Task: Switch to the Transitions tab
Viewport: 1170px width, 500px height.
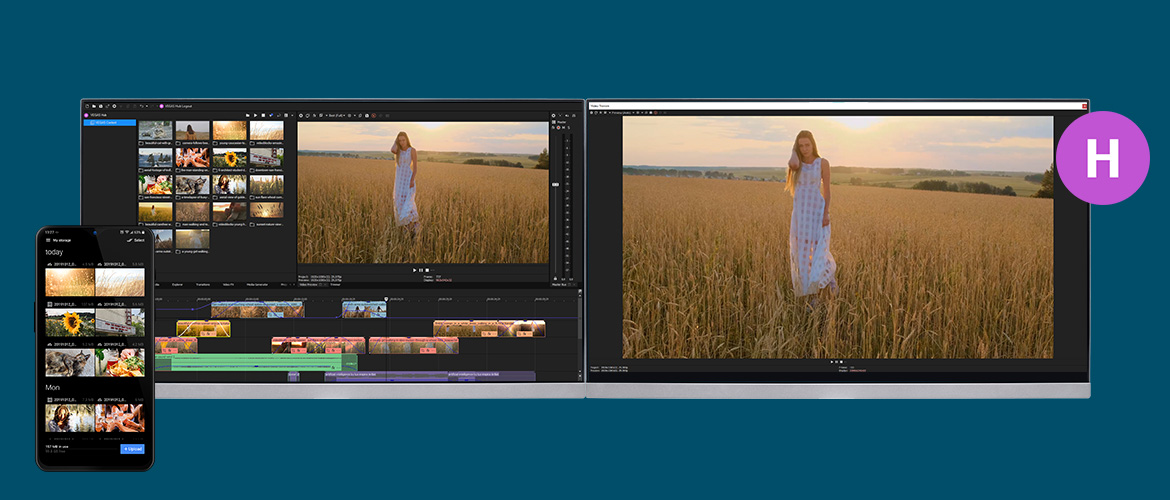Action: click(x=203, y=284)
